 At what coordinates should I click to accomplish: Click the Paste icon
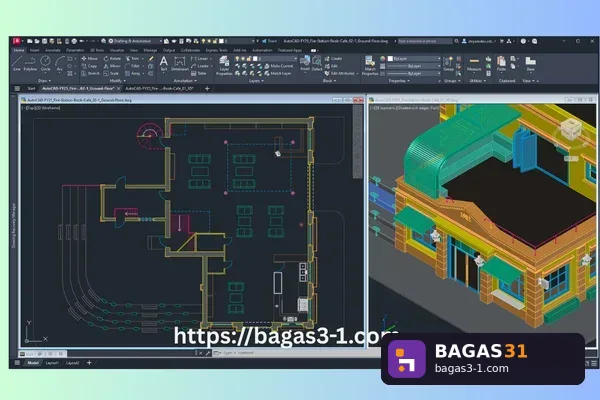[x=501, y=64]
